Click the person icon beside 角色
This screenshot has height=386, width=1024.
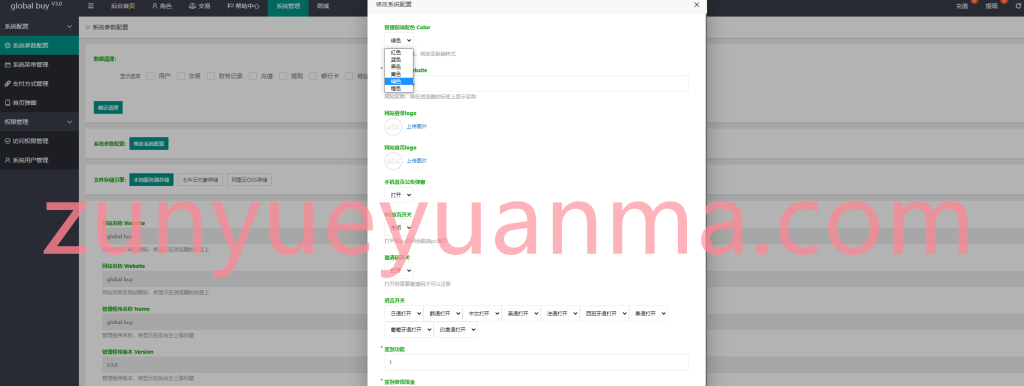coord(154,6)
